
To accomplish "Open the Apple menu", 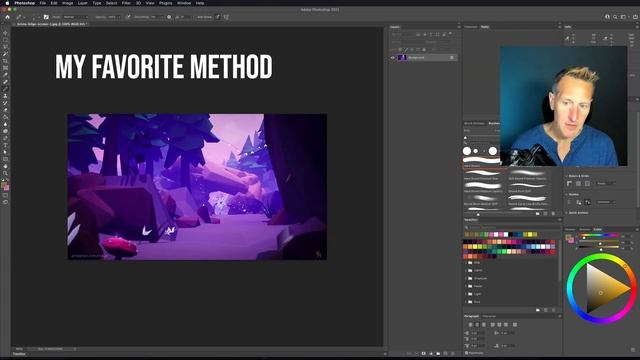I will (x=7, y=3).
